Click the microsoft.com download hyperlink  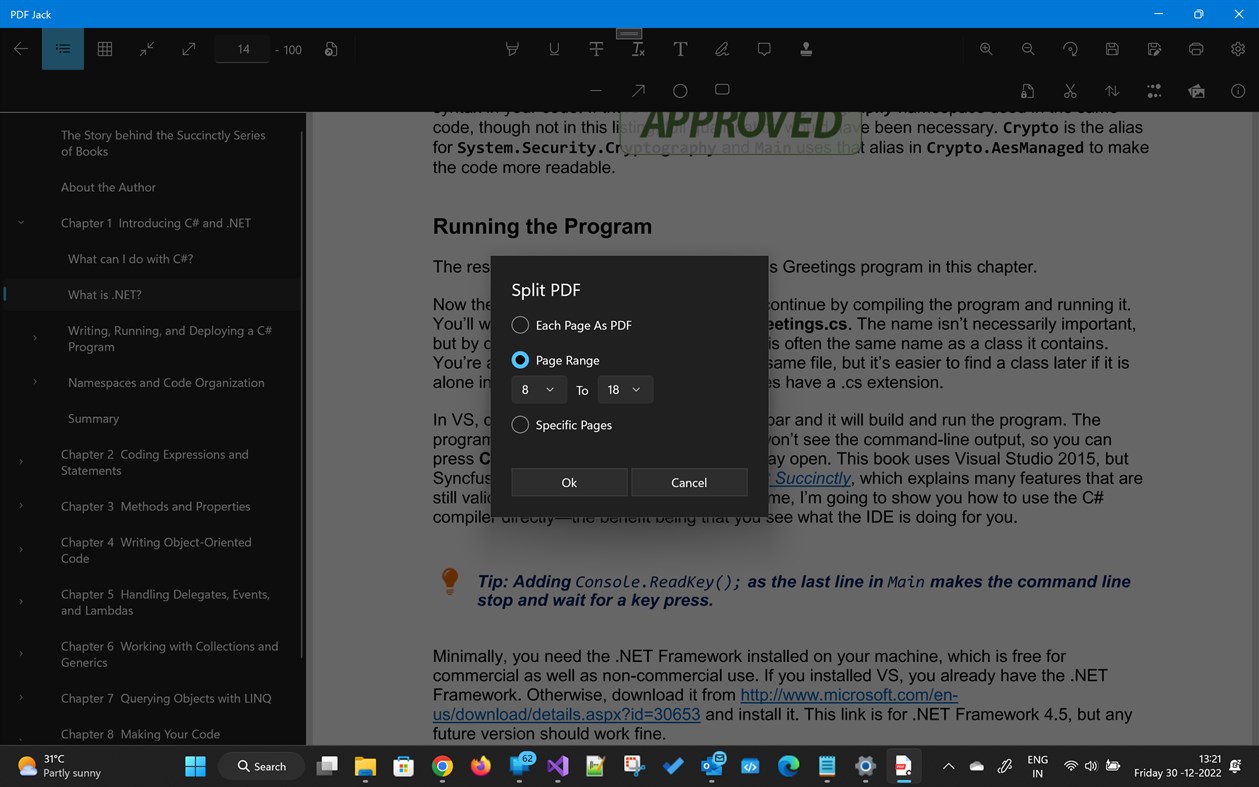(x=847, y=694)
